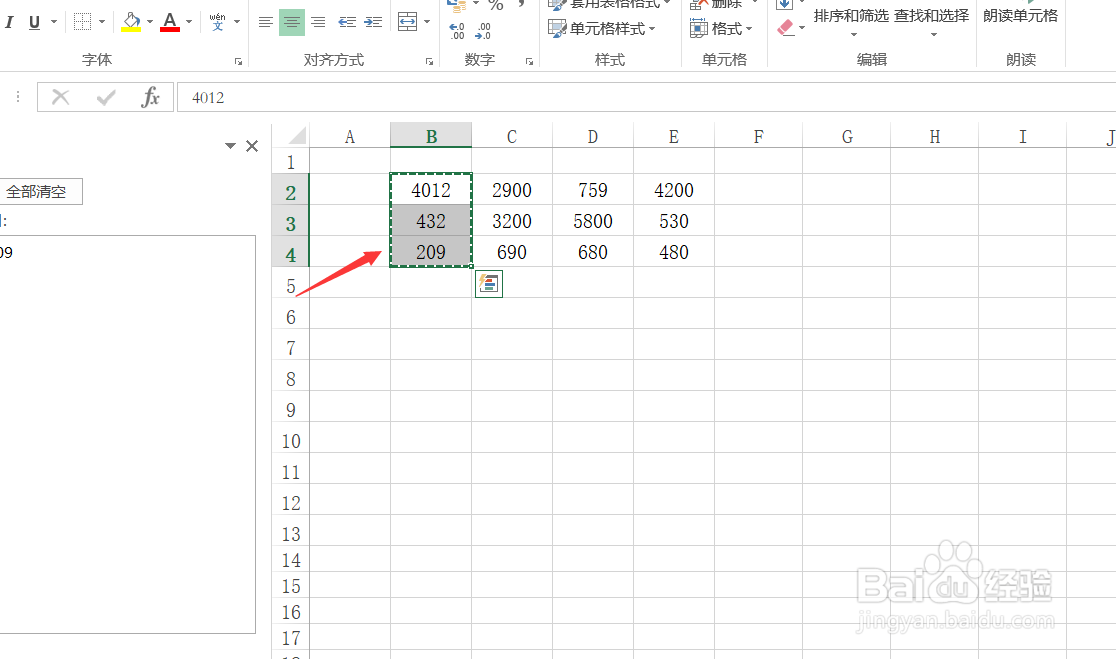Open 排序和筛选 menu
This screenshot has width=1116, height=659.
click(x=851, y=21)
